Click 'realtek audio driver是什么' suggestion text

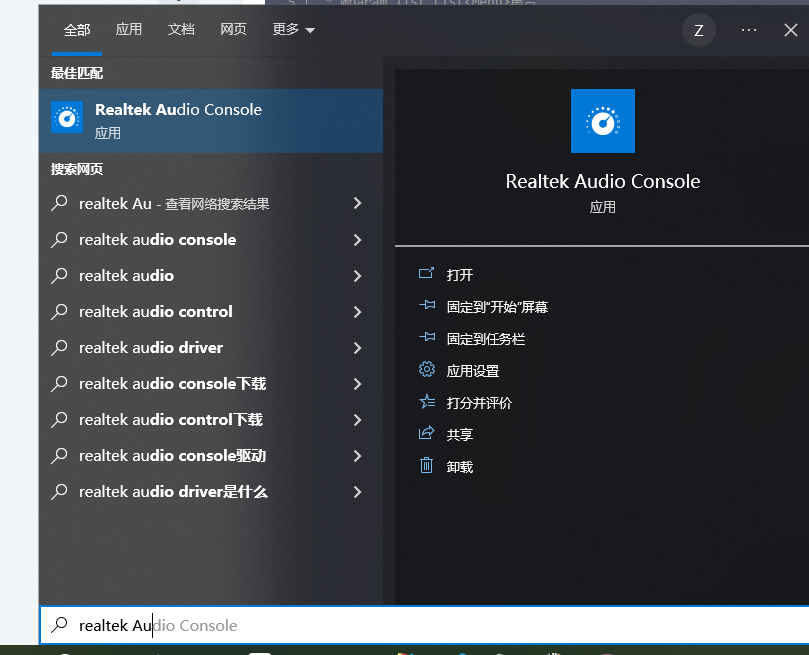click(173, 492)
